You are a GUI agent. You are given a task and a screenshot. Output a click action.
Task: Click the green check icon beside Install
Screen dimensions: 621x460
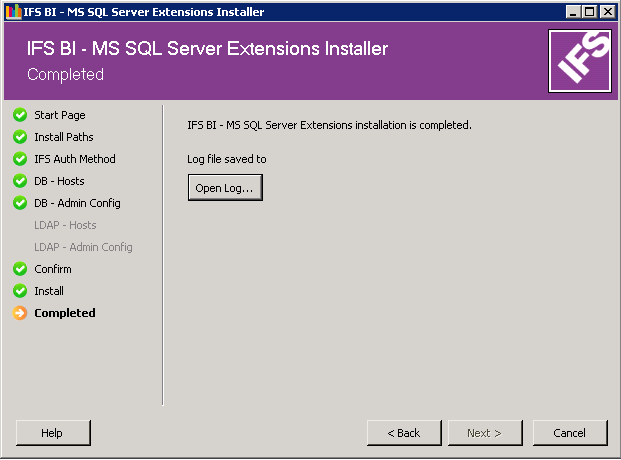point(20,291)
